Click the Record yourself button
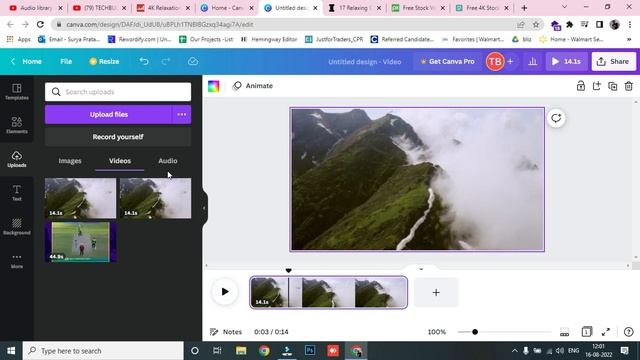 click(118, 137)
